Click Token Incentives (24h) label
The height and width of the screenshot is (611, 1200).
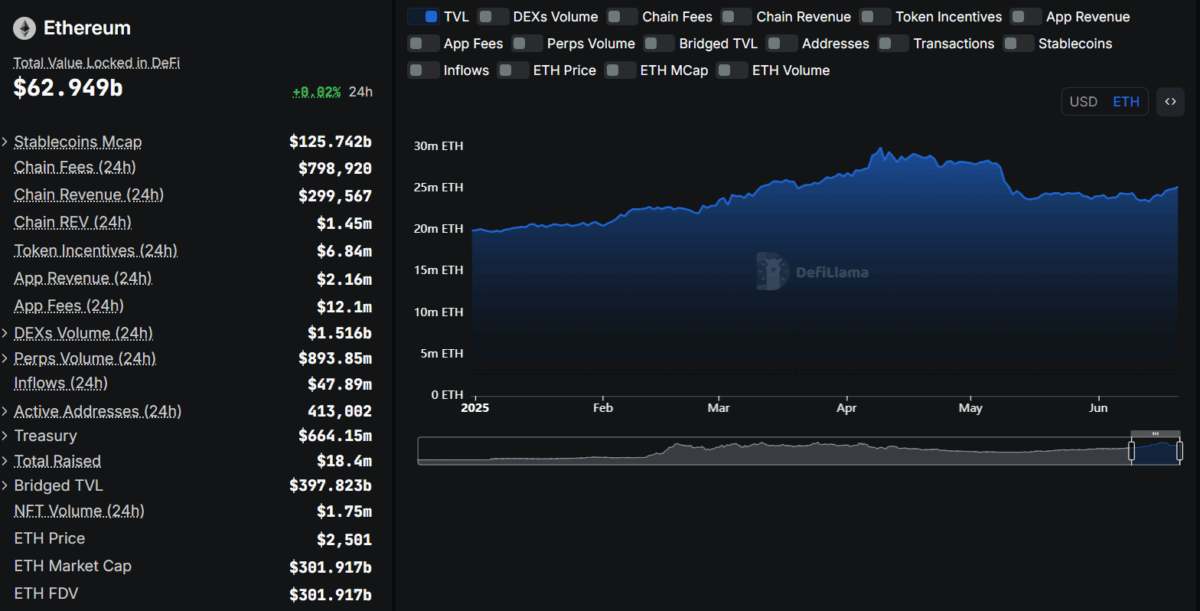tap(95, 250)
